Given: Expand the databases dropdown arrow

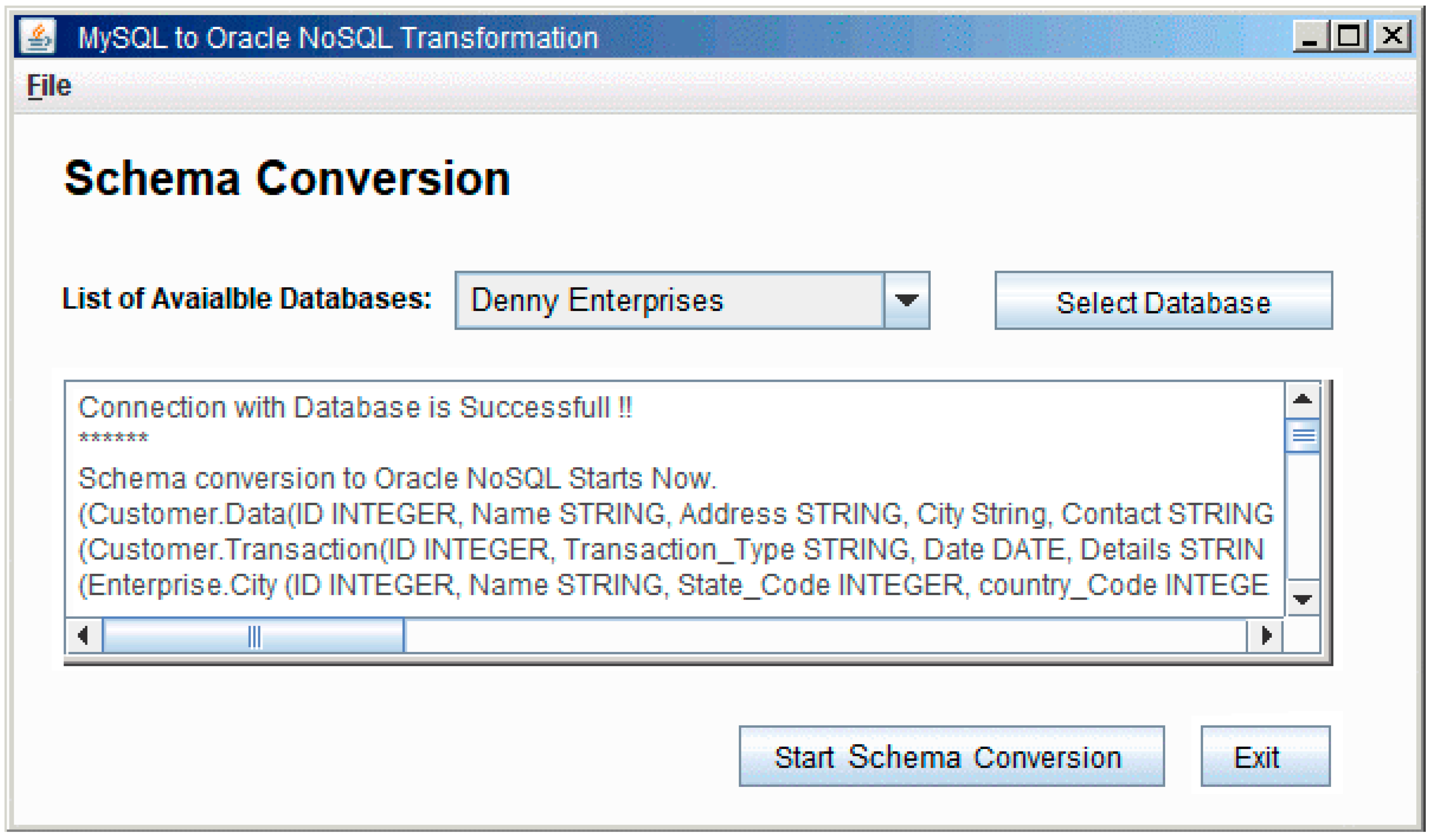Looking at the screenshot, I should pyautogui.click(x=907, y=301).
